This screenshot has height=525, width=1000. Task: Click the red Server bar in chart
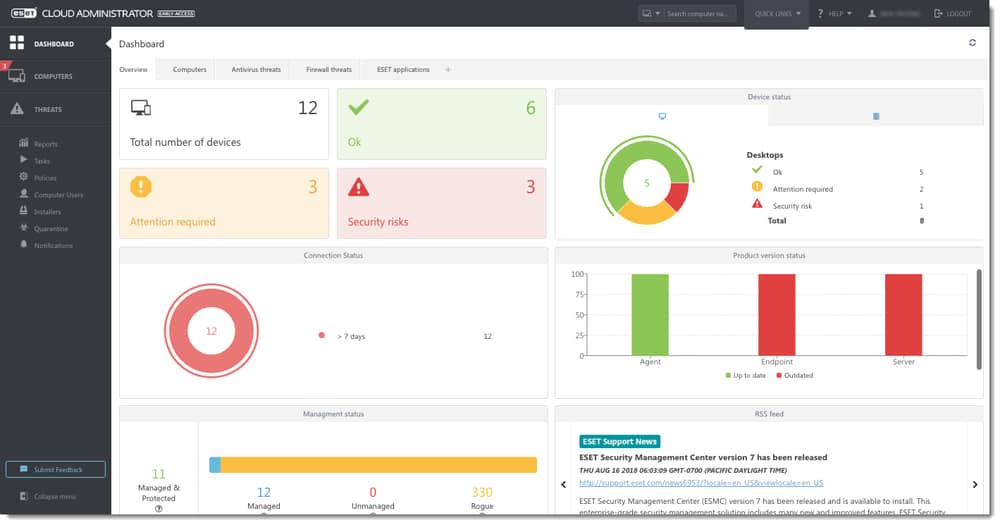[x=903, y=314]
